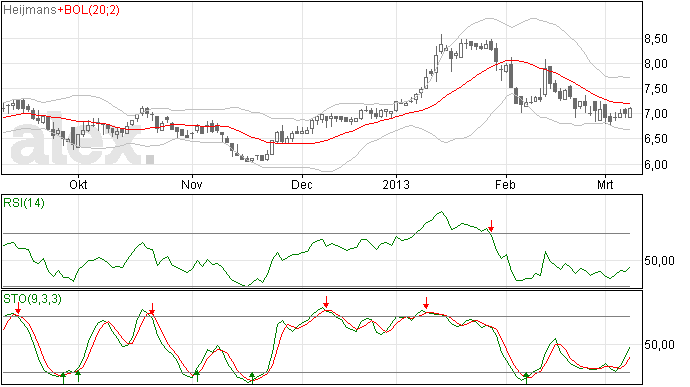Click the 8,50 price axis value
Viewport: 690px width, 387px height.
(656, 39)
